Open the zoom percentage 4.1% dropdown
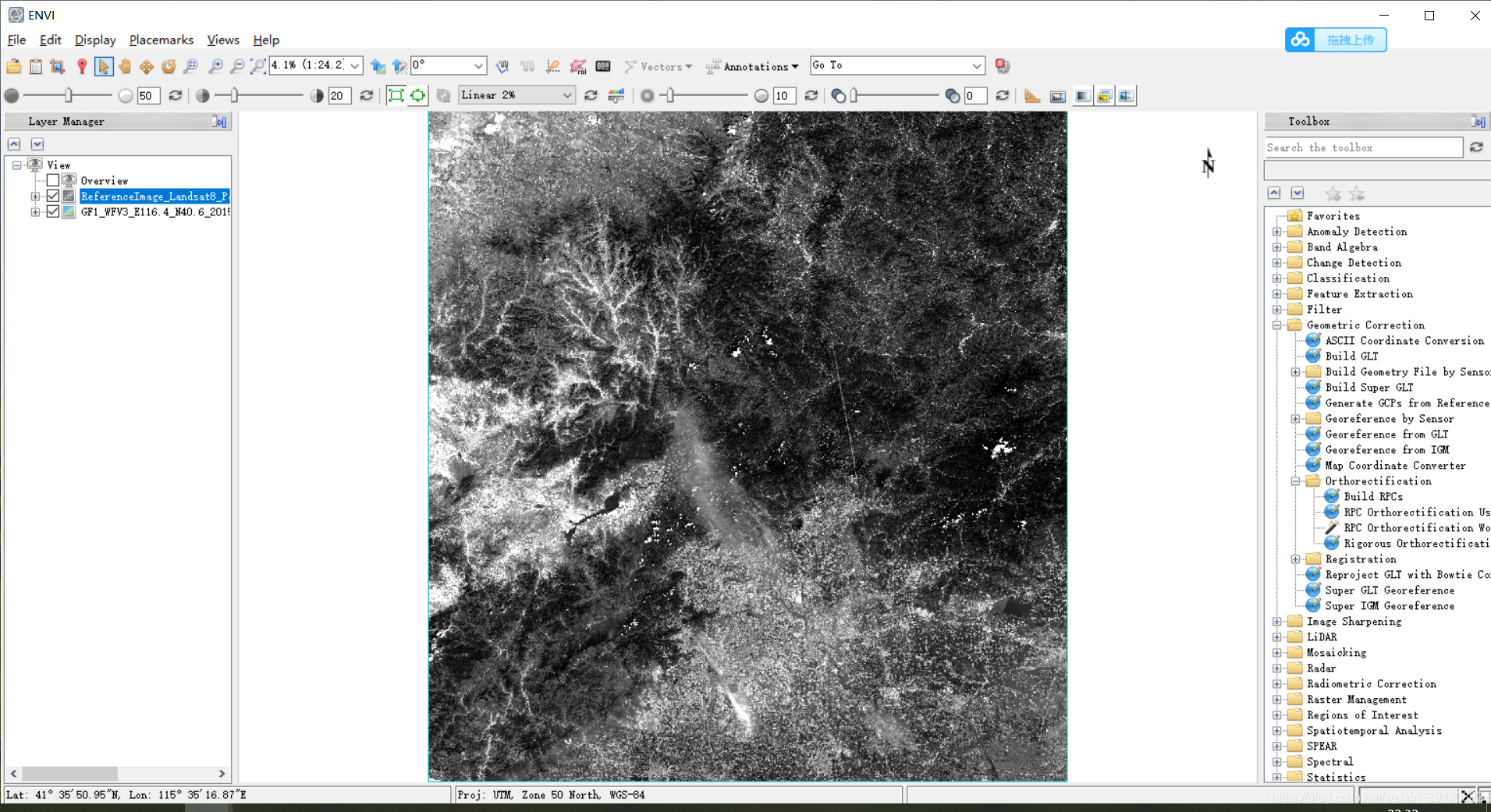This screenshot has height=812, width=1491. (x=355, y=66)
